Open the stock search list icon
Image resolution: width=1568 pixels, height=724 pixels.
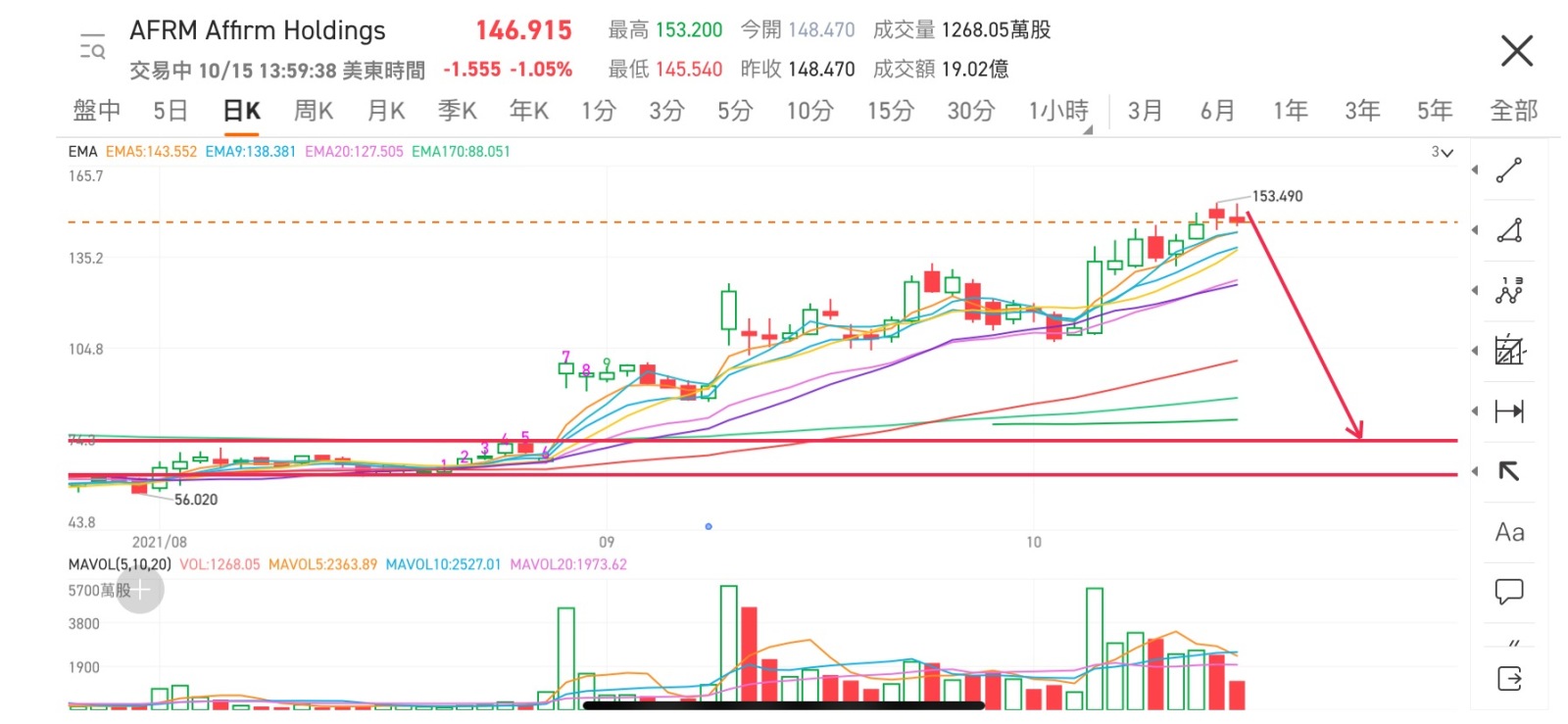click(x=92, y=46)
